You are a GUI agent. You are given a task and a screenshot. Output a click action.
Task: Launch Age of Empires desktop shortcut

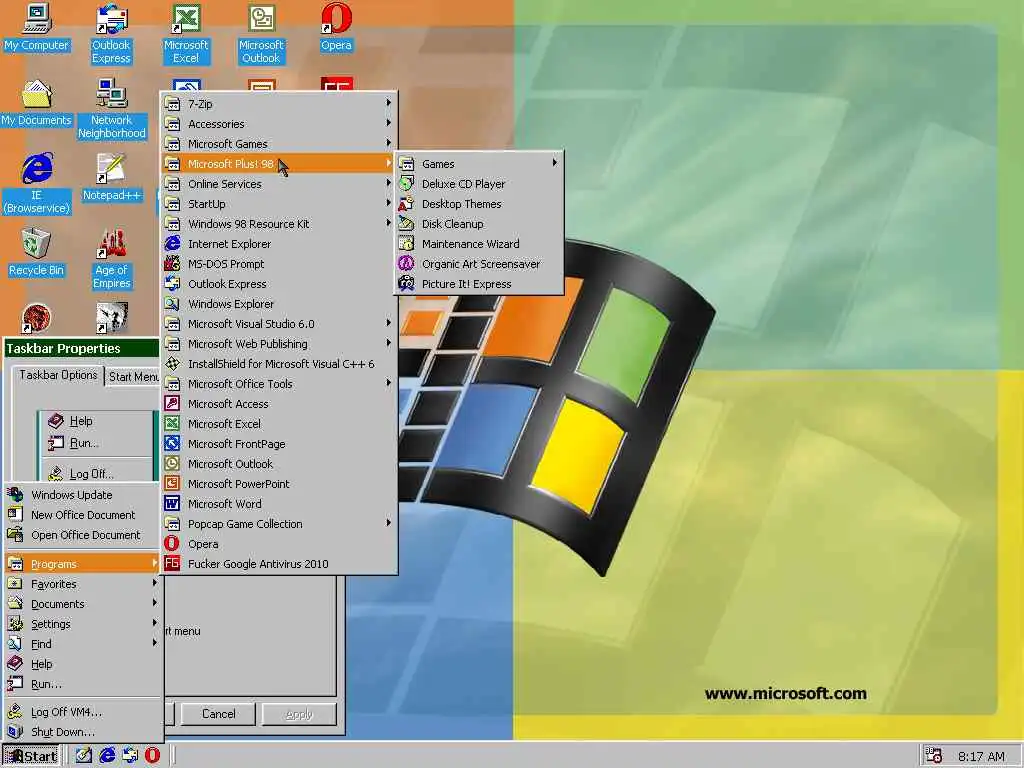pyautogui.click(x=112, y=259)
